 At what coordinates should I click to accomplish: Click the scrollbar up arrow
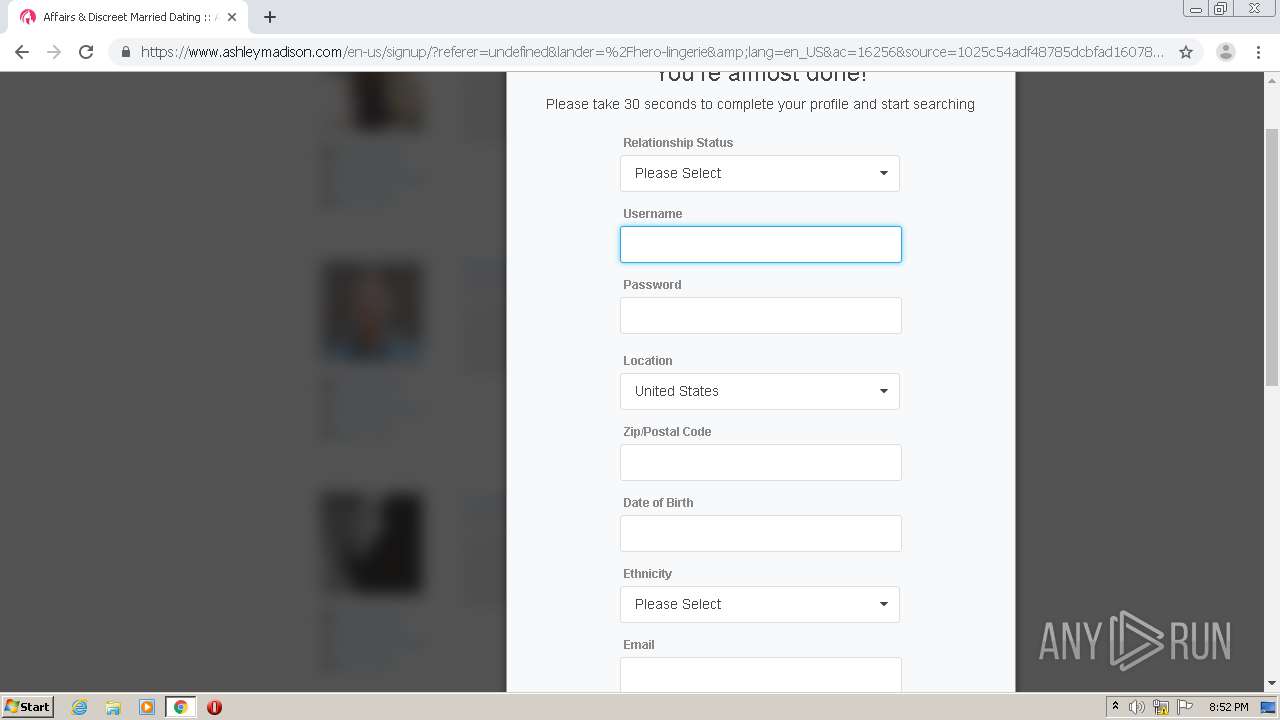(1272, 79)
